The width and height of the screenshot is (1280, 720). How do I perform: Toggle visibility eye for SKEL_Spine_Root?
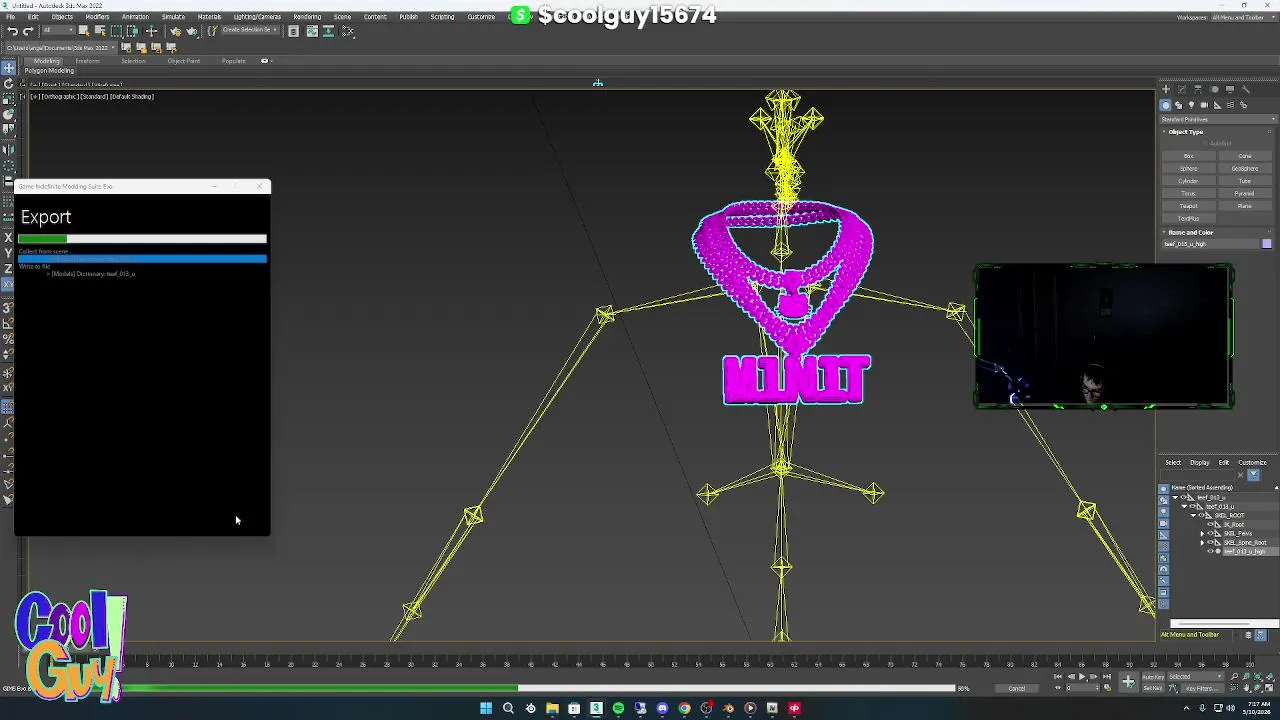(x=1210, y=542)
